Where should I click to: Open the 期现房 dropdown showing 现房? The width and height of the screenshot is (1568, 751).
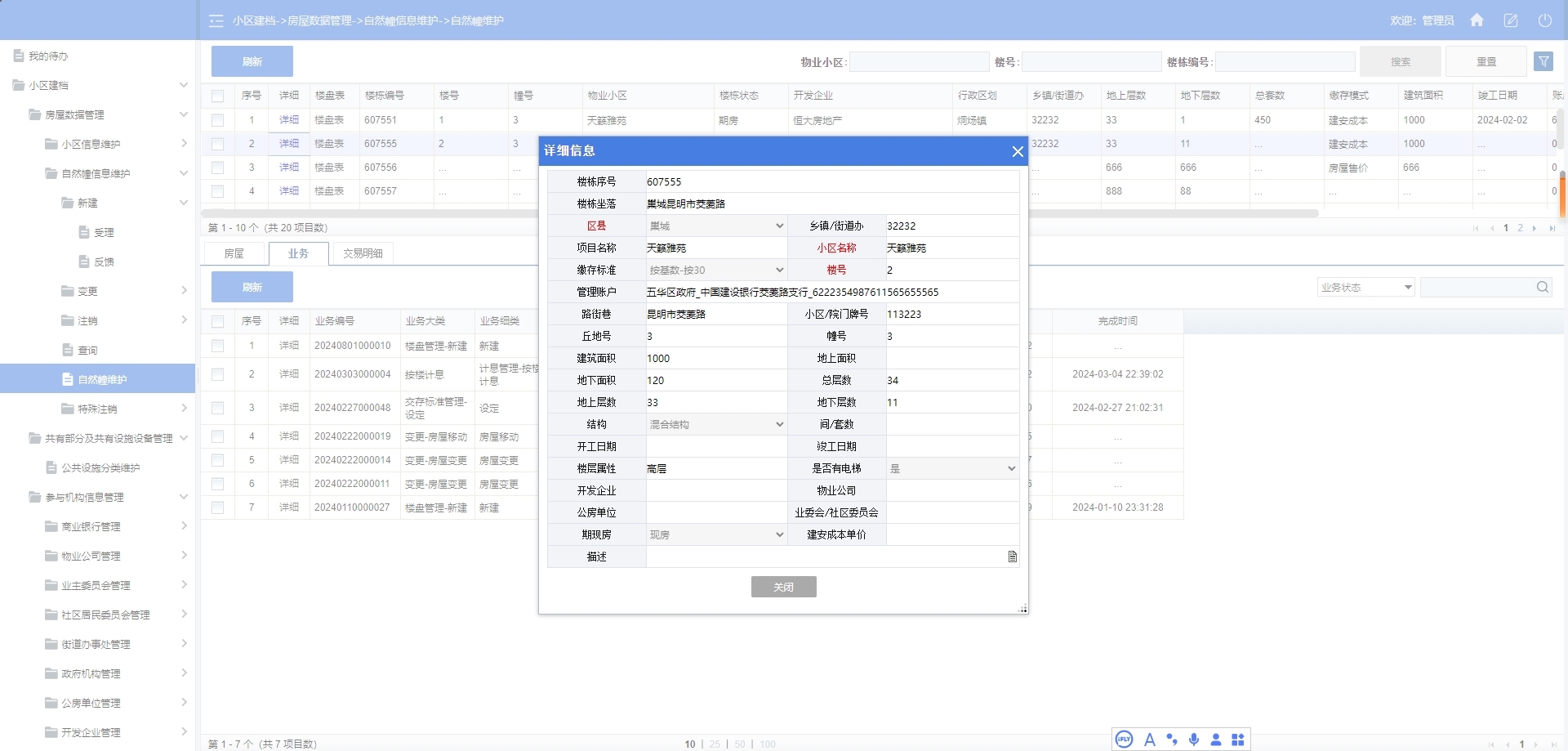click(x=716, y=534)
